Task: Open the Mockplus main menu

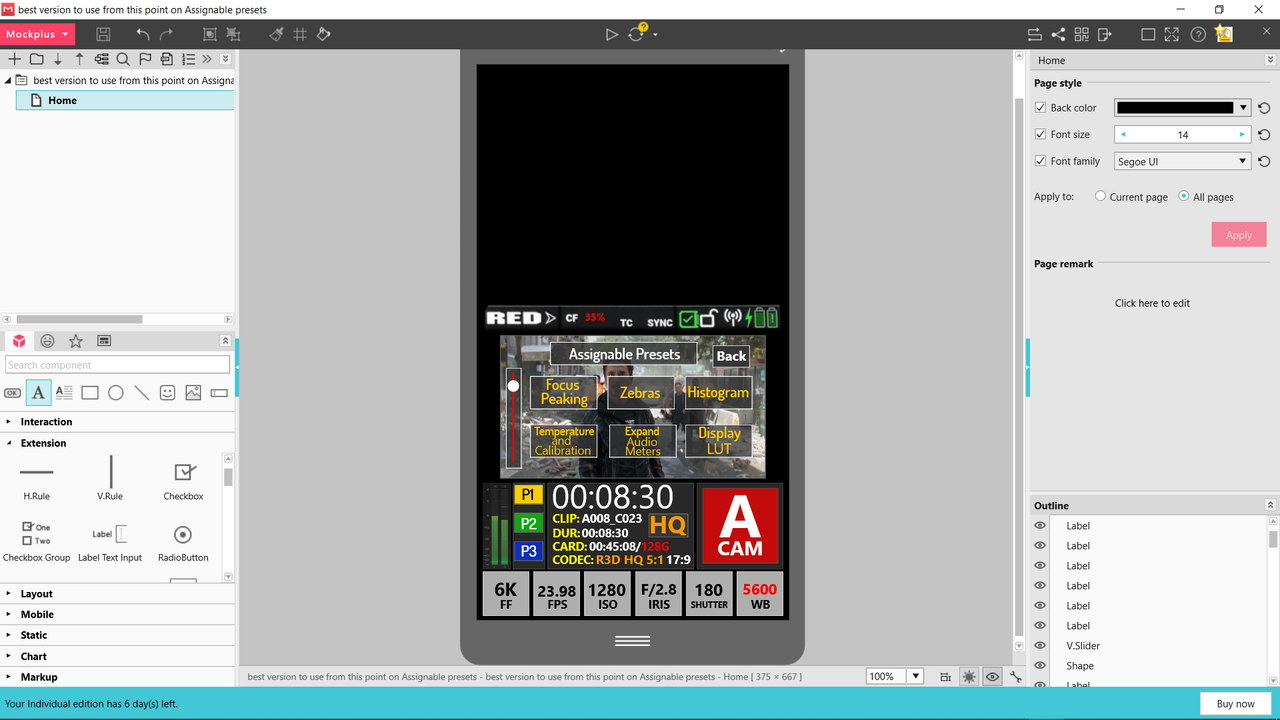Action: tap(37, 34)
